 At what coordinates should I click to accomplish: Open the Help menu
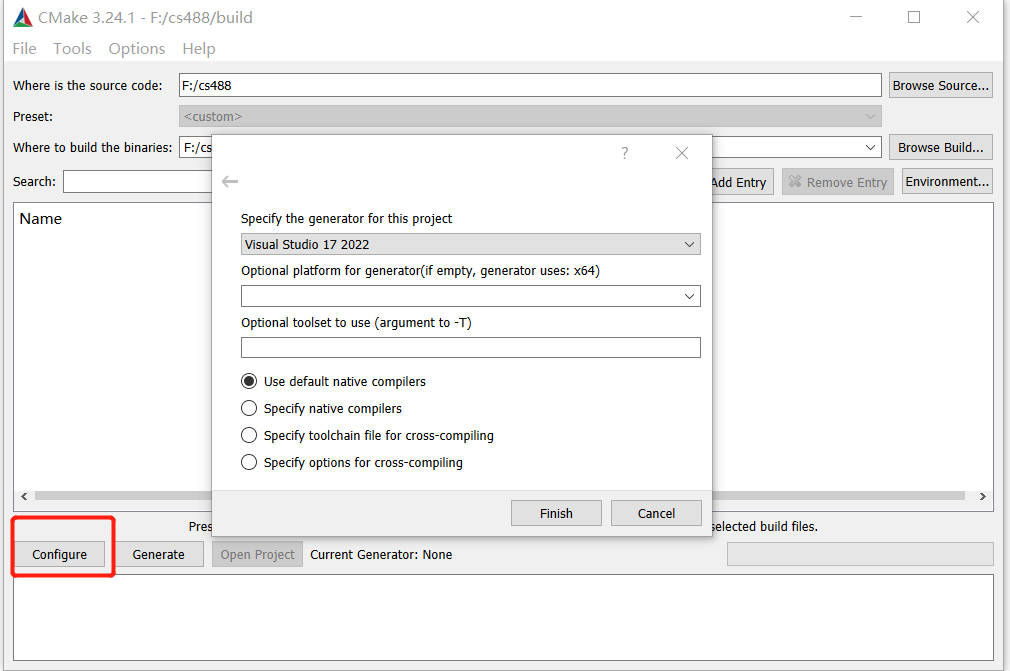tap(198, 48)
